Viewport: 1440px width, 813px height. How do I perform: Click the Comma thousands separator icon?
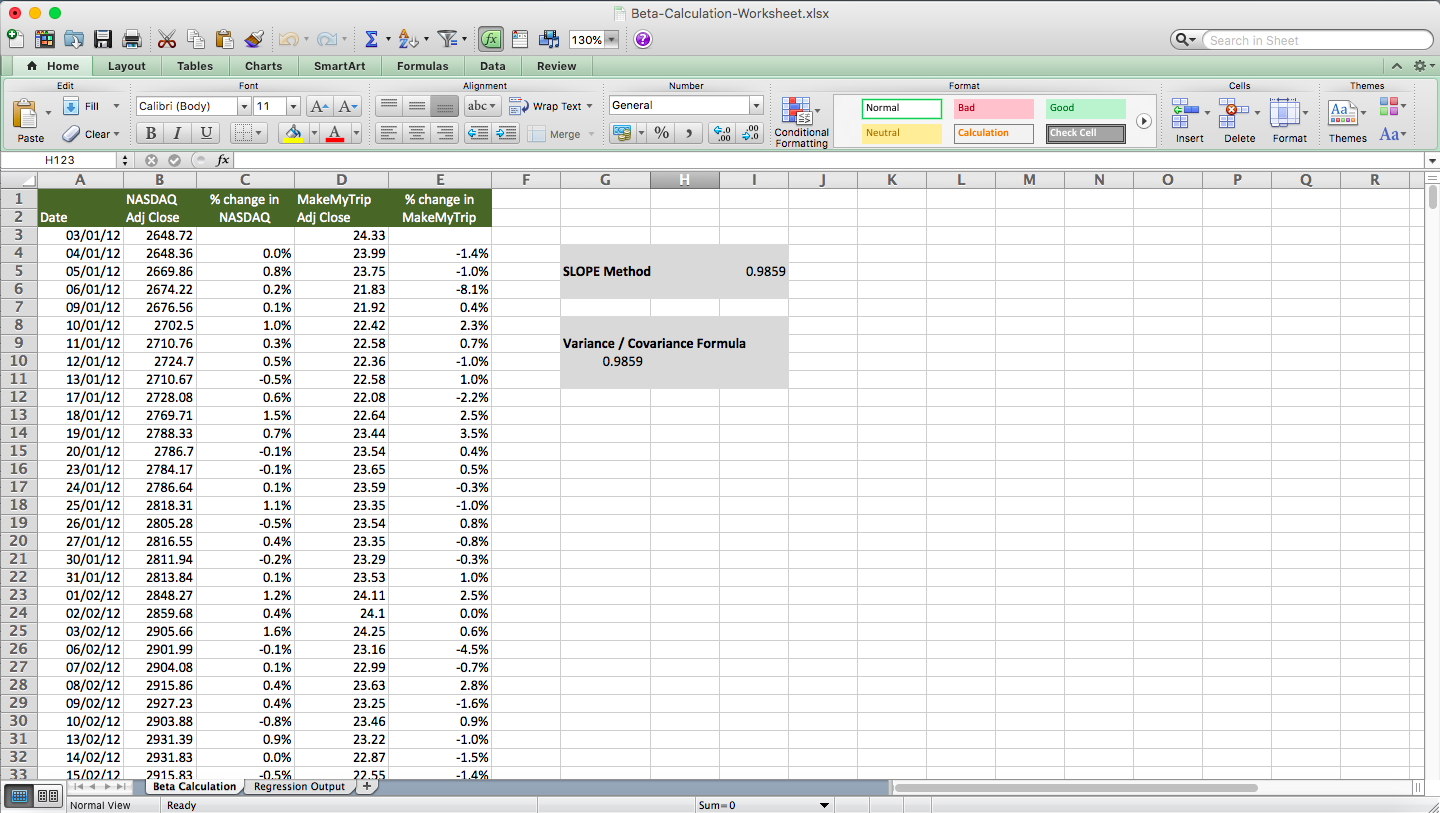point(690,132)
